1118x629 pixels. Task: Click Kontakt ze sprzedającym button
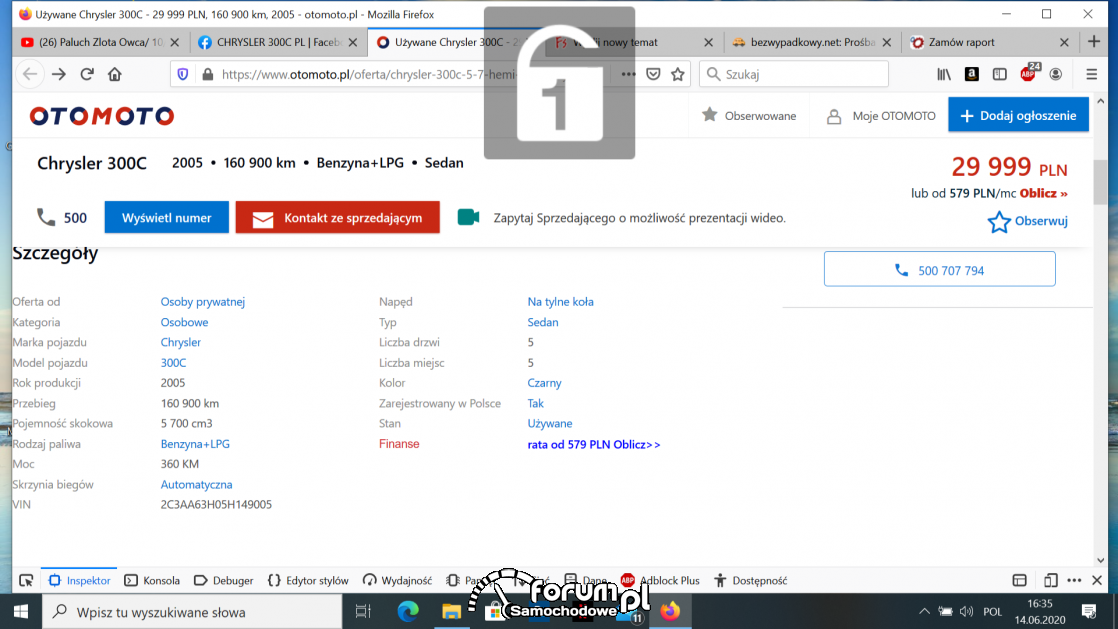tap(338, 218)
